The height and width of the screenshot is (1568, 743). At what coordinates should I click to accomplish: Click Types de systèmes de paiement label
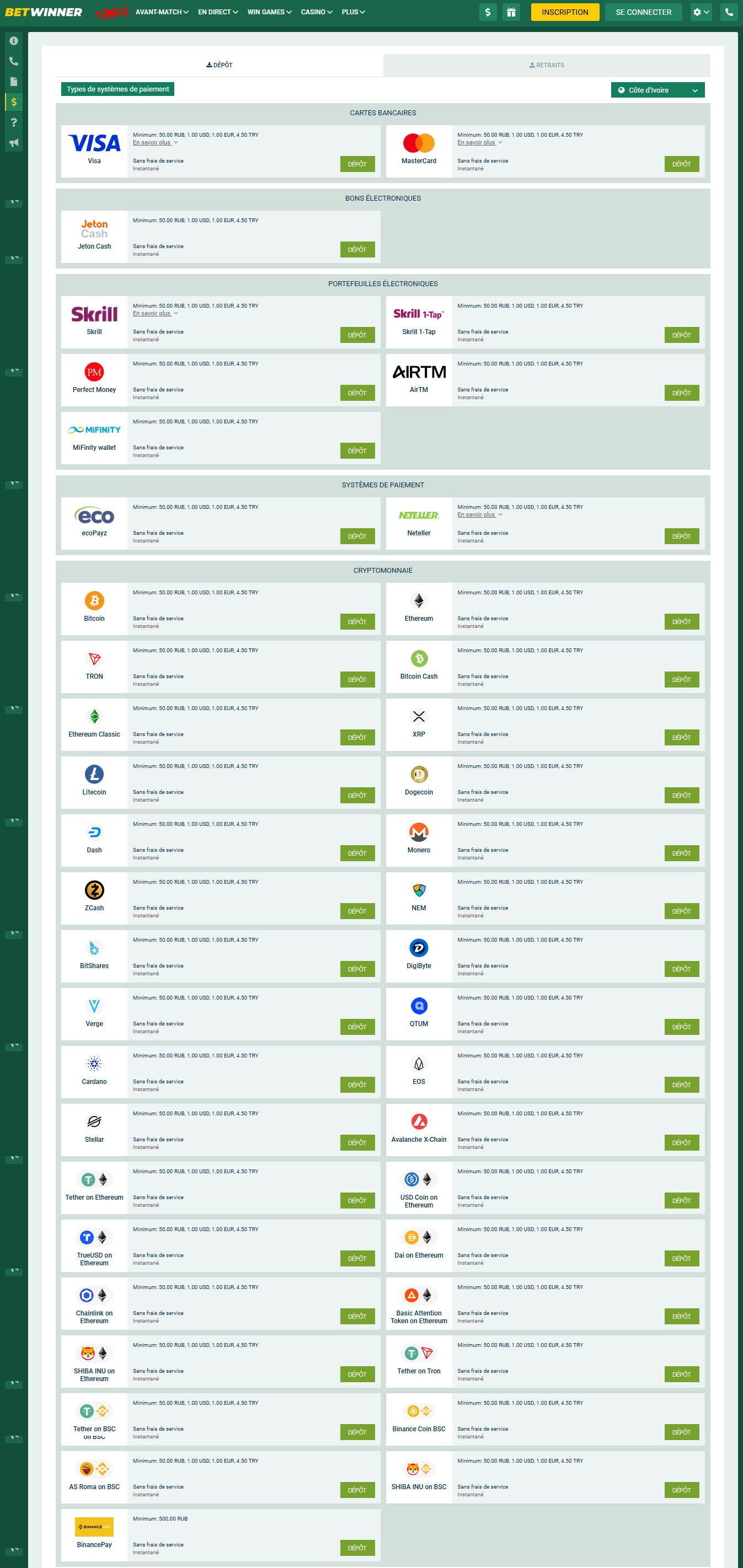tap(117, 89)
